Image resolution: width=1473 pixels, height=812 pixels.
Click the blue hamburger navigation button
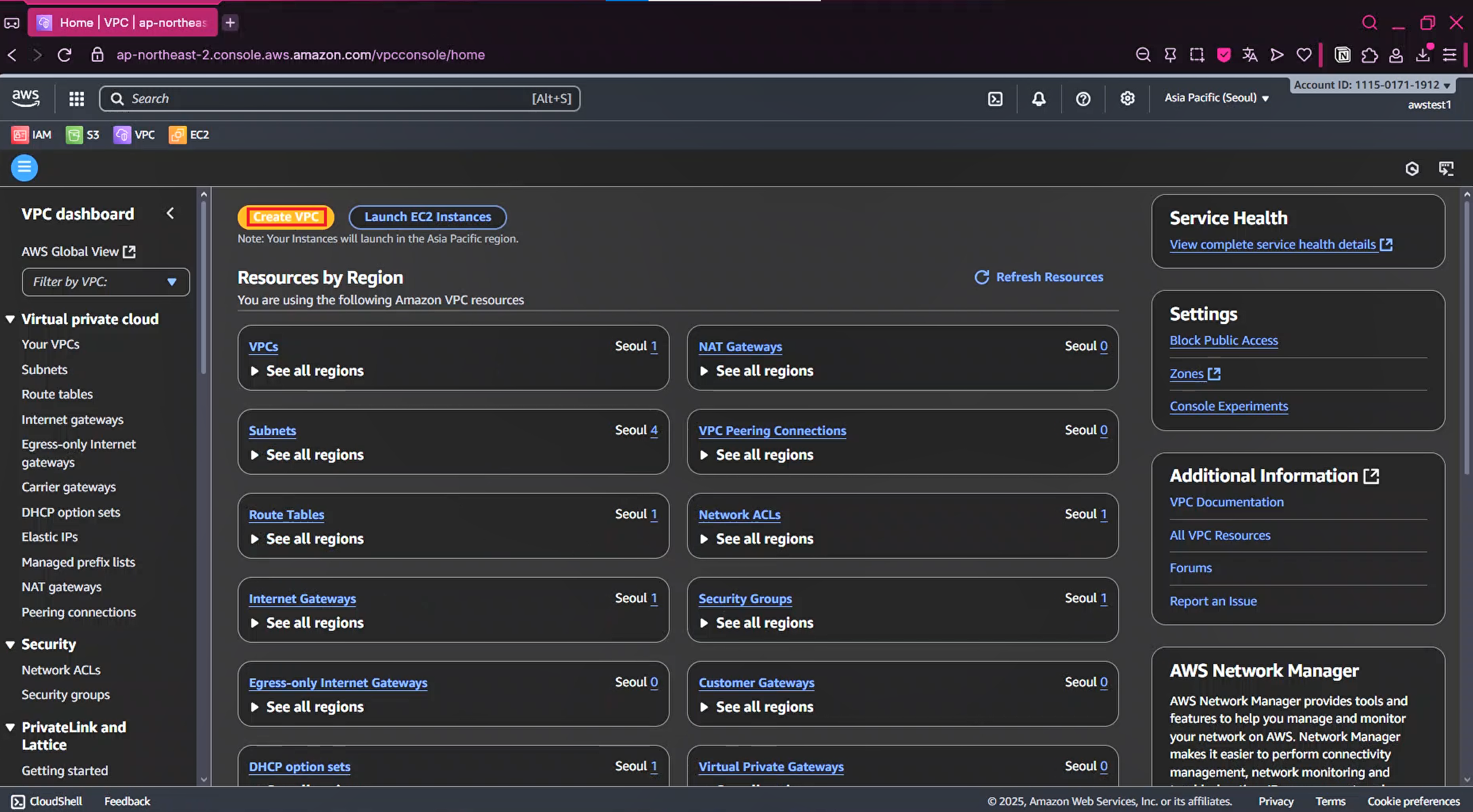point(24,168)
